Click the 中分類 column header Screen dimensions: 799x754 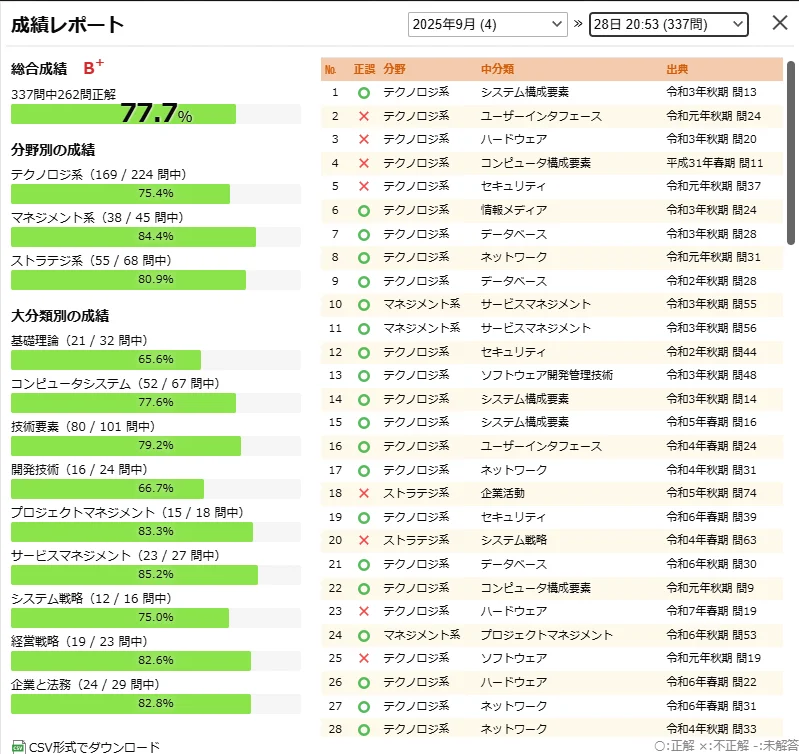[x=497, y=69]
